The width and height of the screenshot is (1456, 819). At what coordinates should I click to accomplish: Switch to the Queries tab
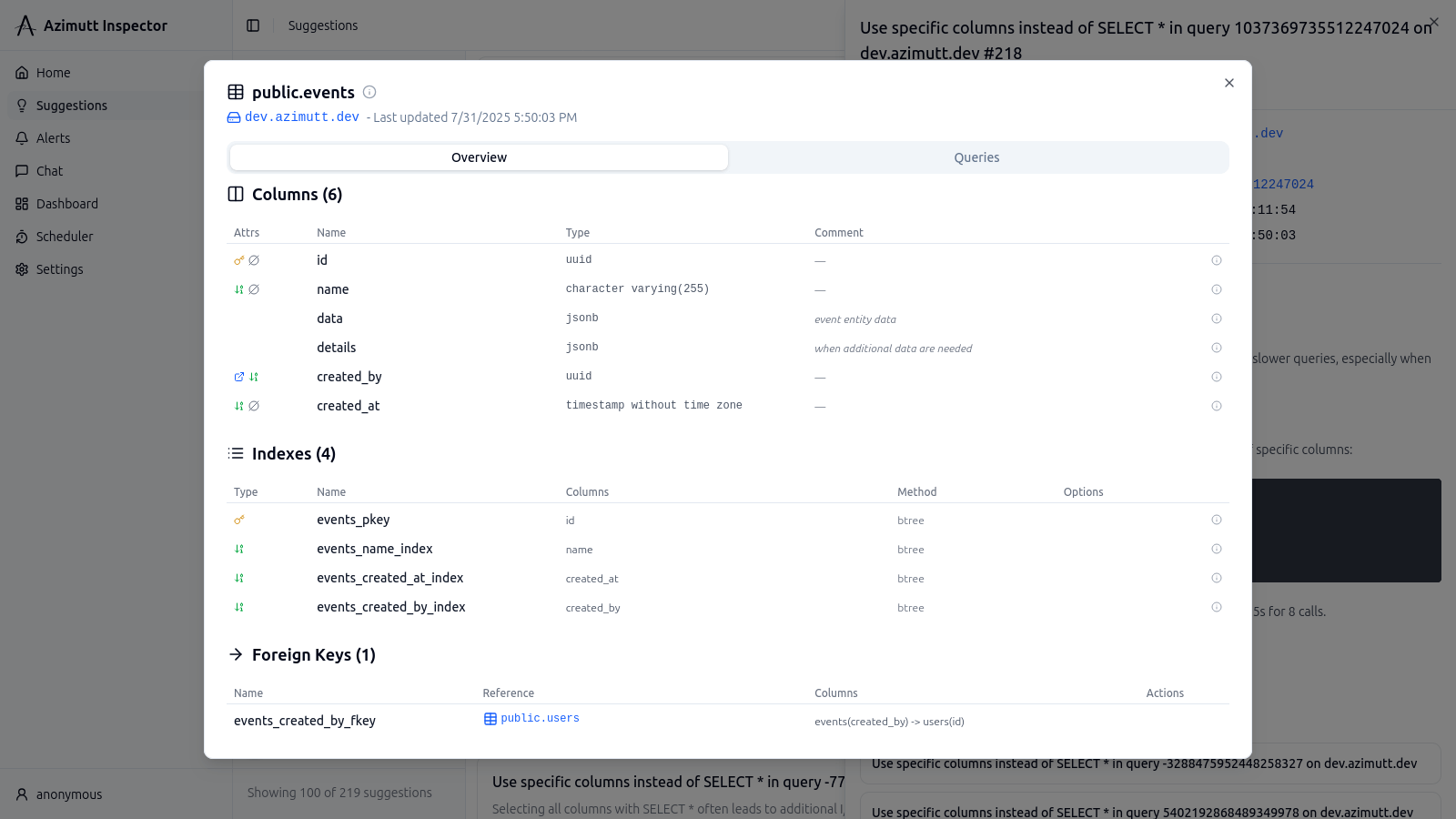tap(976, 157)
